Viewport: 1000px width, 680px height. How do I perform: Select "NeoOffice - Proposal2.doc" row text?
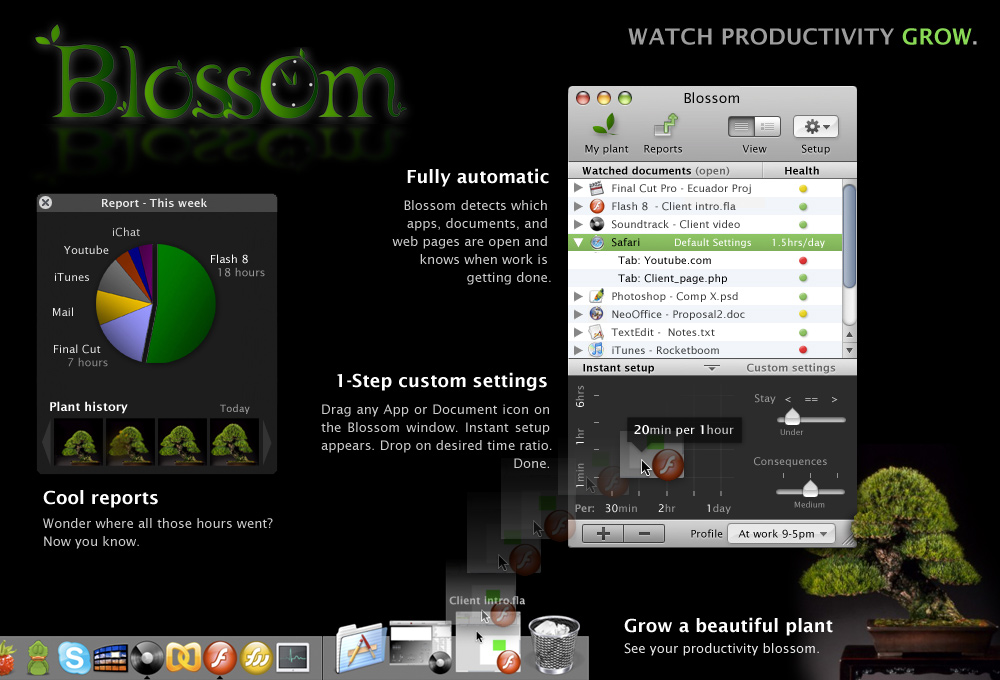[x=678, y=314]
